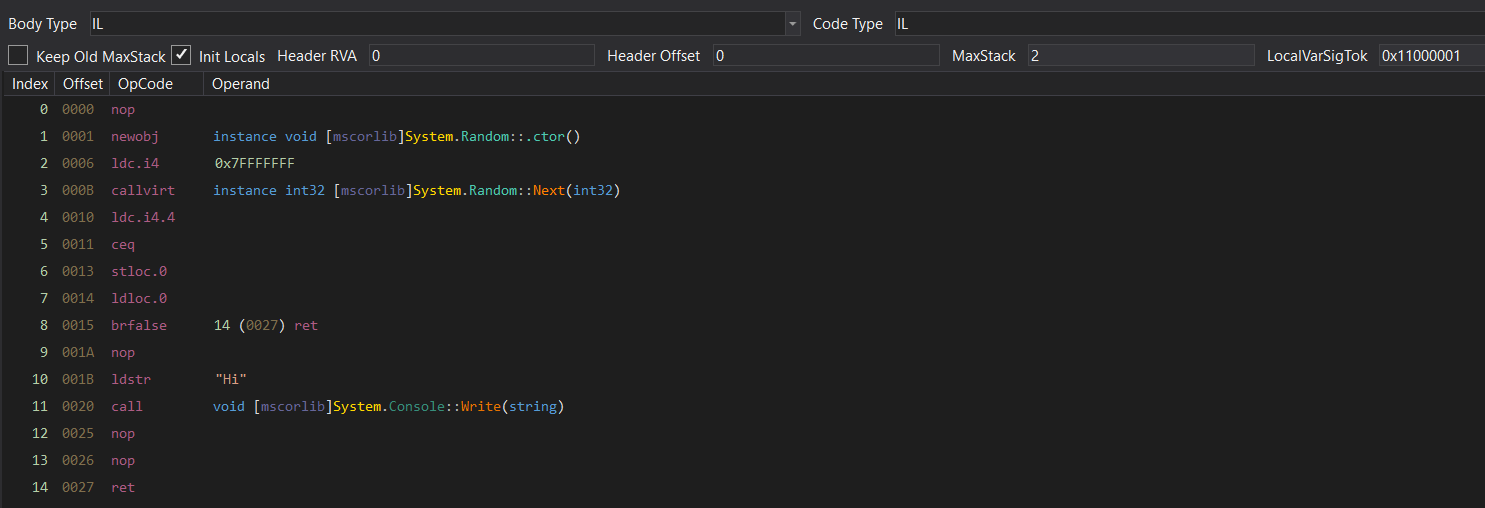Select the brfalse opcode cell
The width and height of the screenshot is (1485, 508).
(x=139, y=325)
